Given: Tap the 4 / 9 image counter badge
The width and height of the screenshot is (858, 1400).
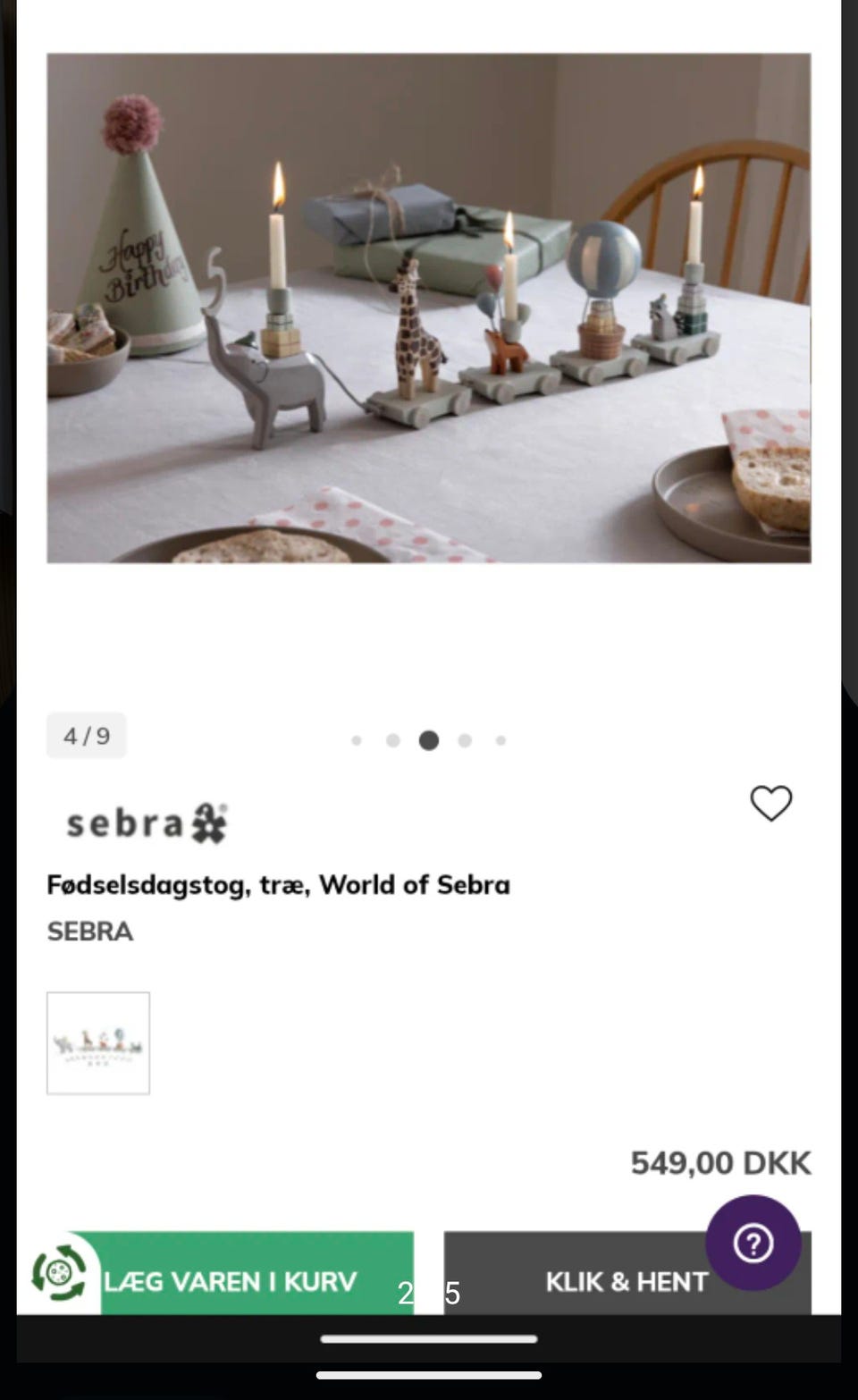Looking at the screenshot, I should 87,736.
